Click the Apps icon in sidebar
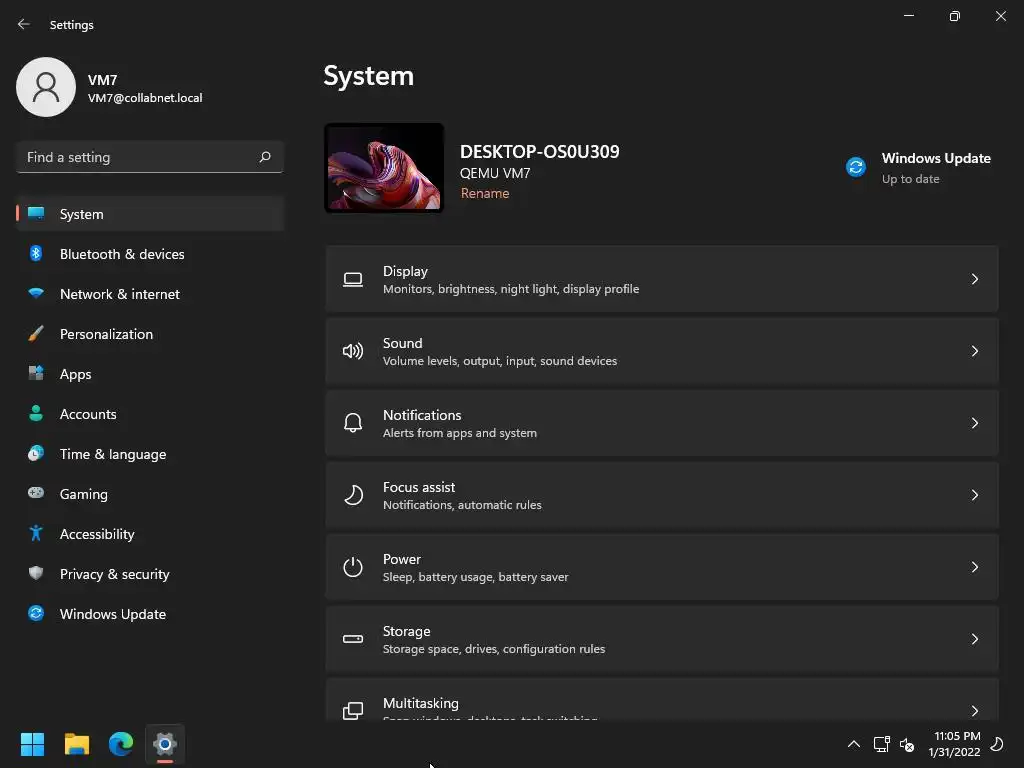1024x768 pixels. click(x=36, y=374)
